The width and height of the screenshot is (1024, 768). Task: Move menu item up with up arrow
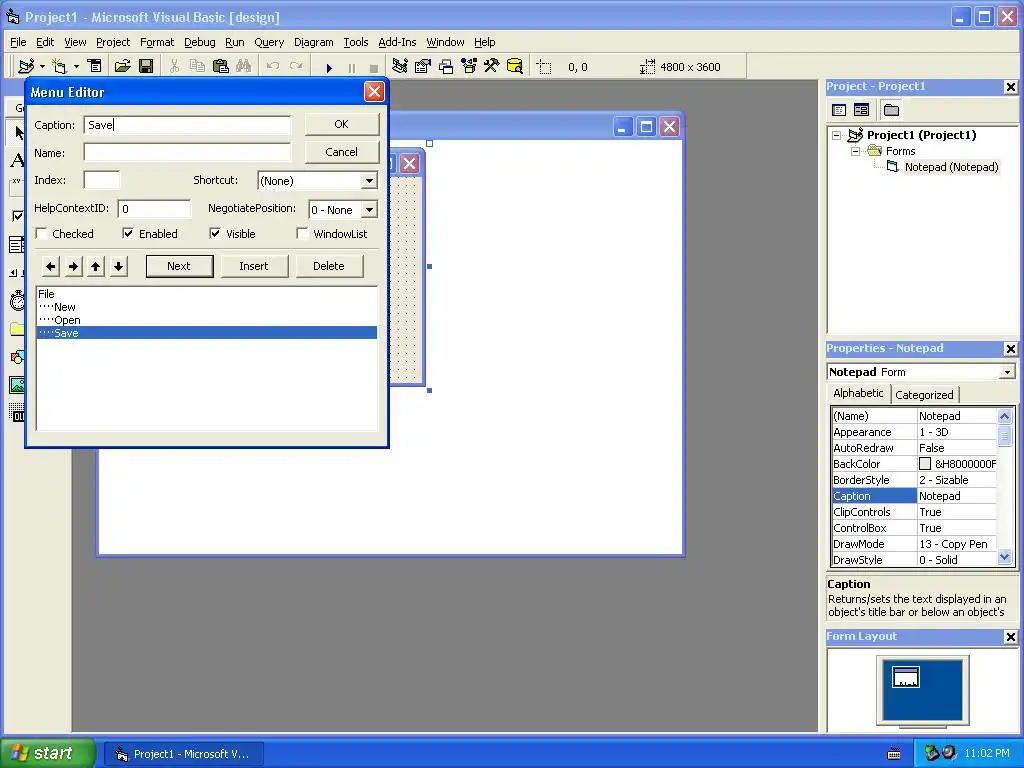96,266
